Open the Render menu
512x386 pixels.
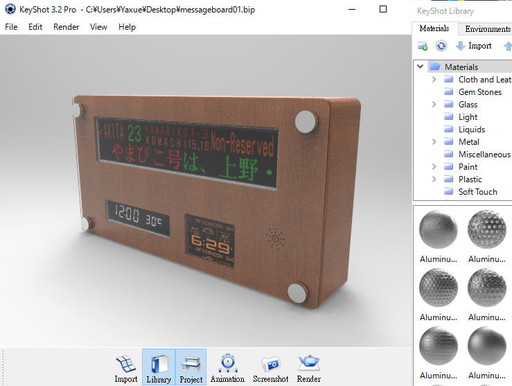66,27
